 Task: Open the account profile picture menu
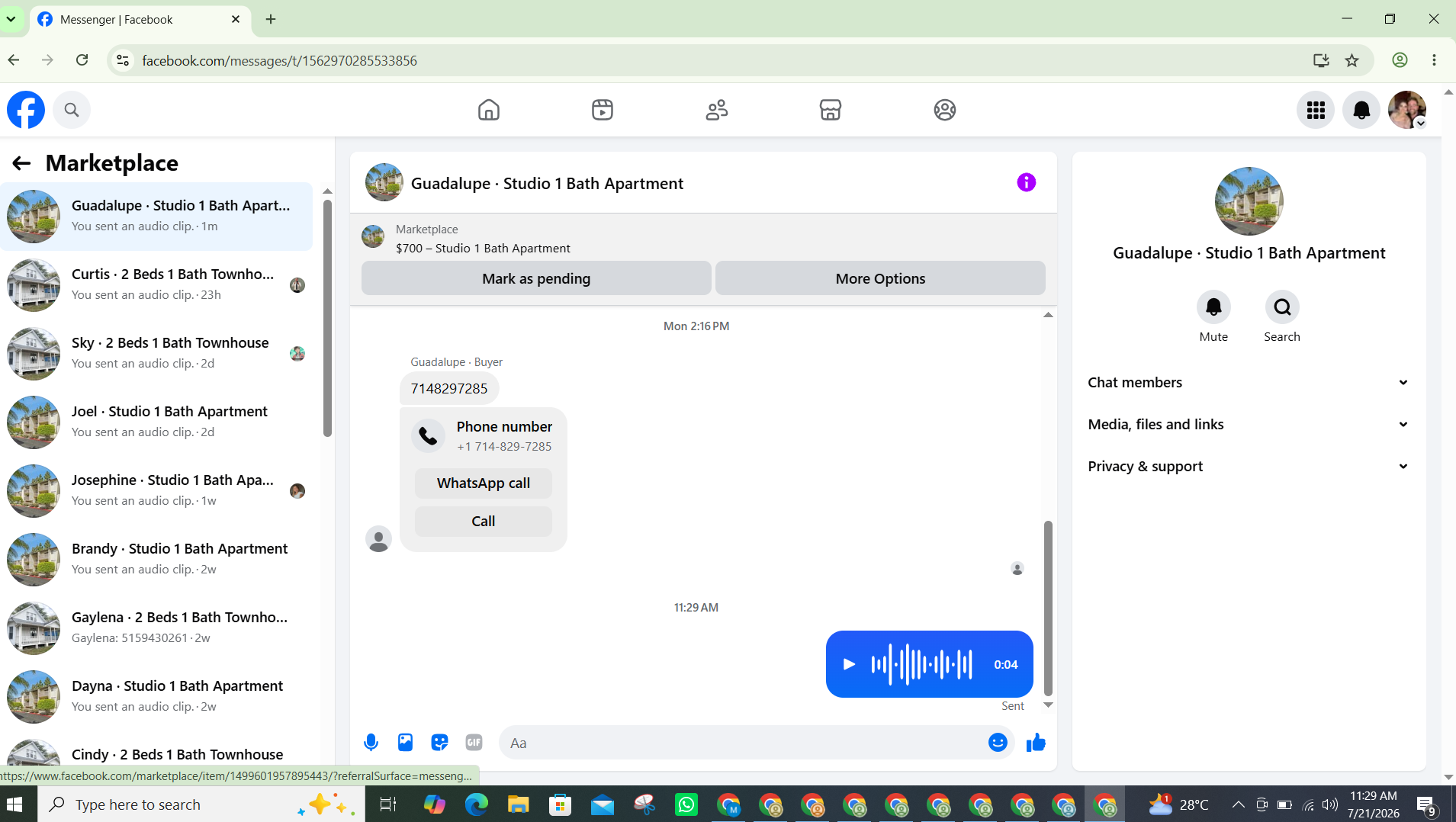click(1407, 110)
